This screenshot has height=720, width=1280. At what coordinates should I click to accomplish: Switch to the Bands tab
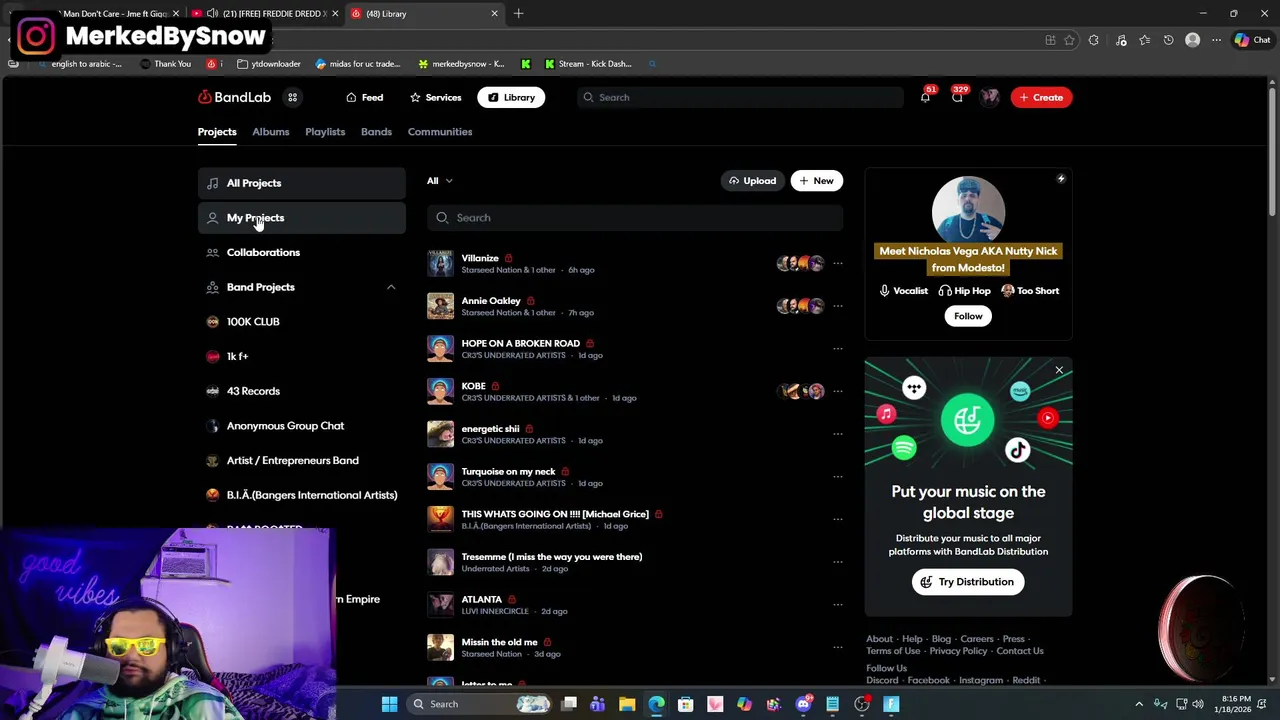click(376, 132)
